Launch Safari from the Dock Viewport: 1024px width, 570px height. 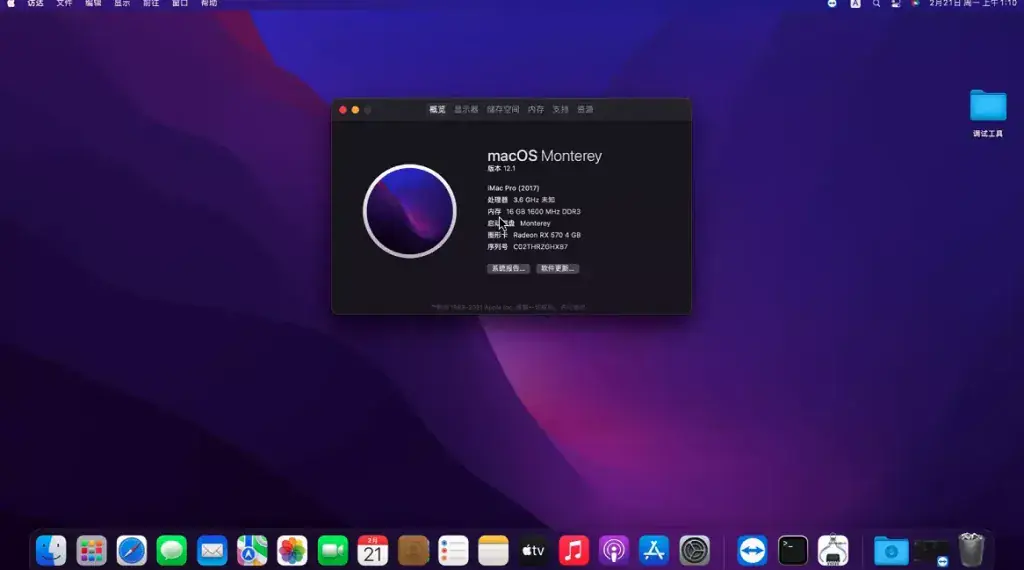(131, 550)
